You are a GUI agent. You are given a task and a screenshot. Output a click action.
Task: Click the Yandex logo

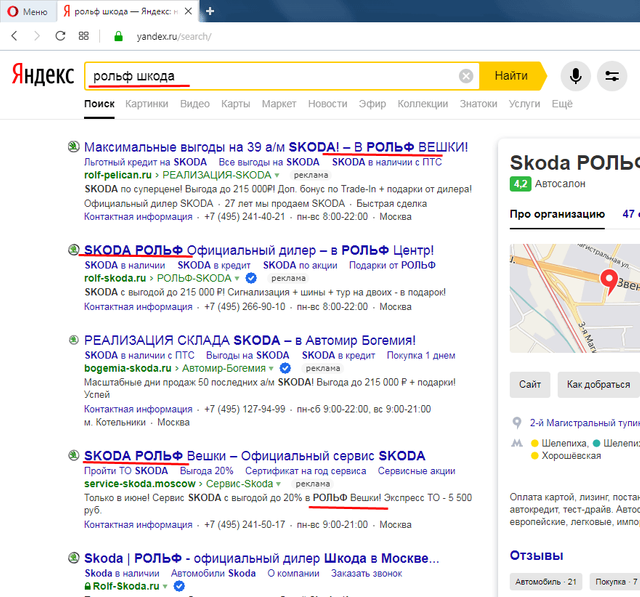[43, 75]
